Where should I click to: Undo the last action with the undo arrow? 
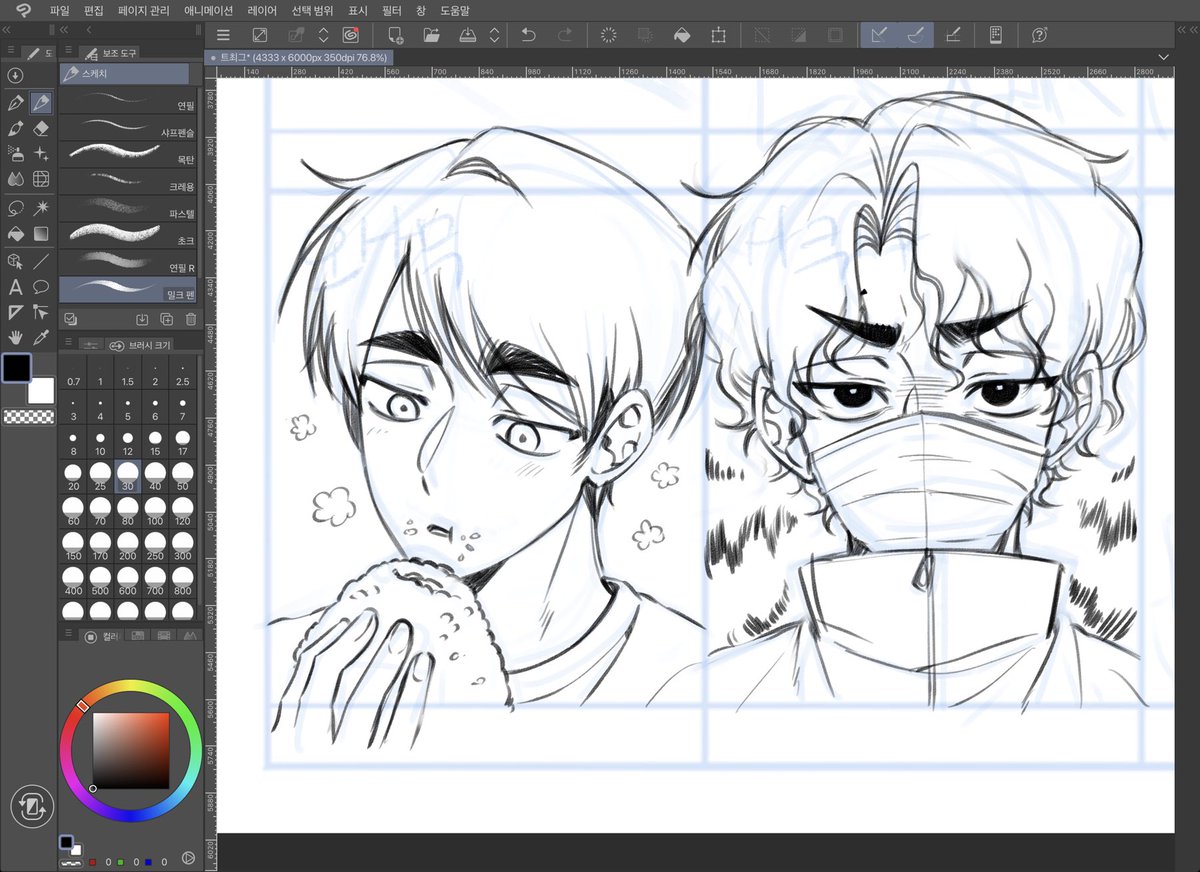pos(529,35)
